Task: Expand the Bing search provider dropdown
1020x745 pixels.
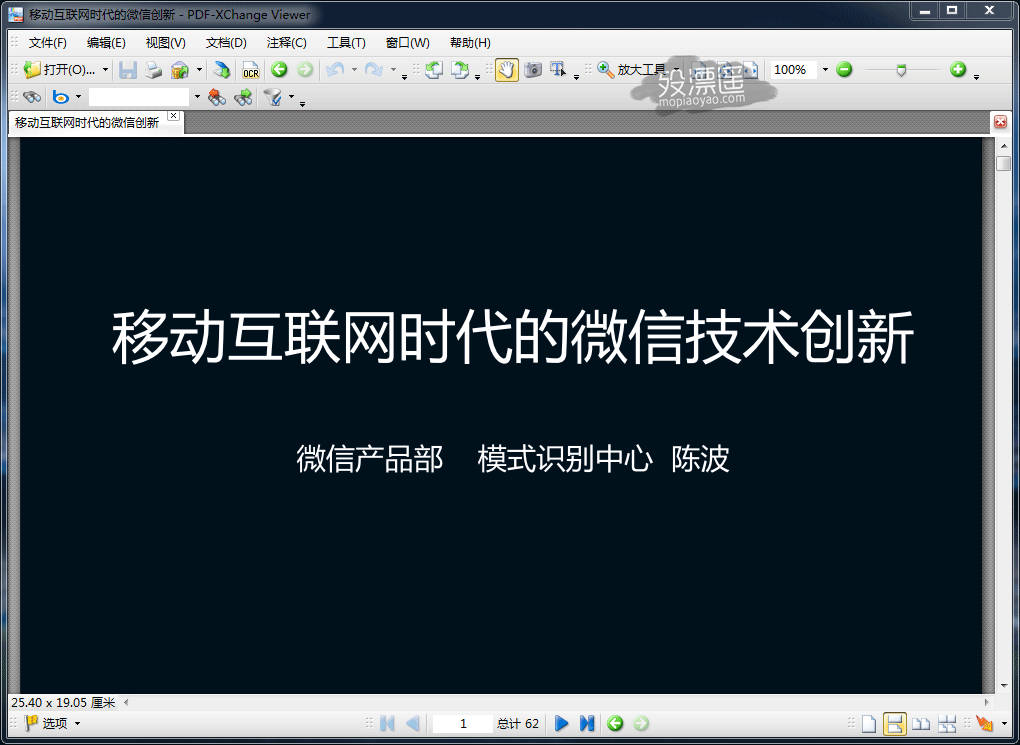Action: point(79,98)
